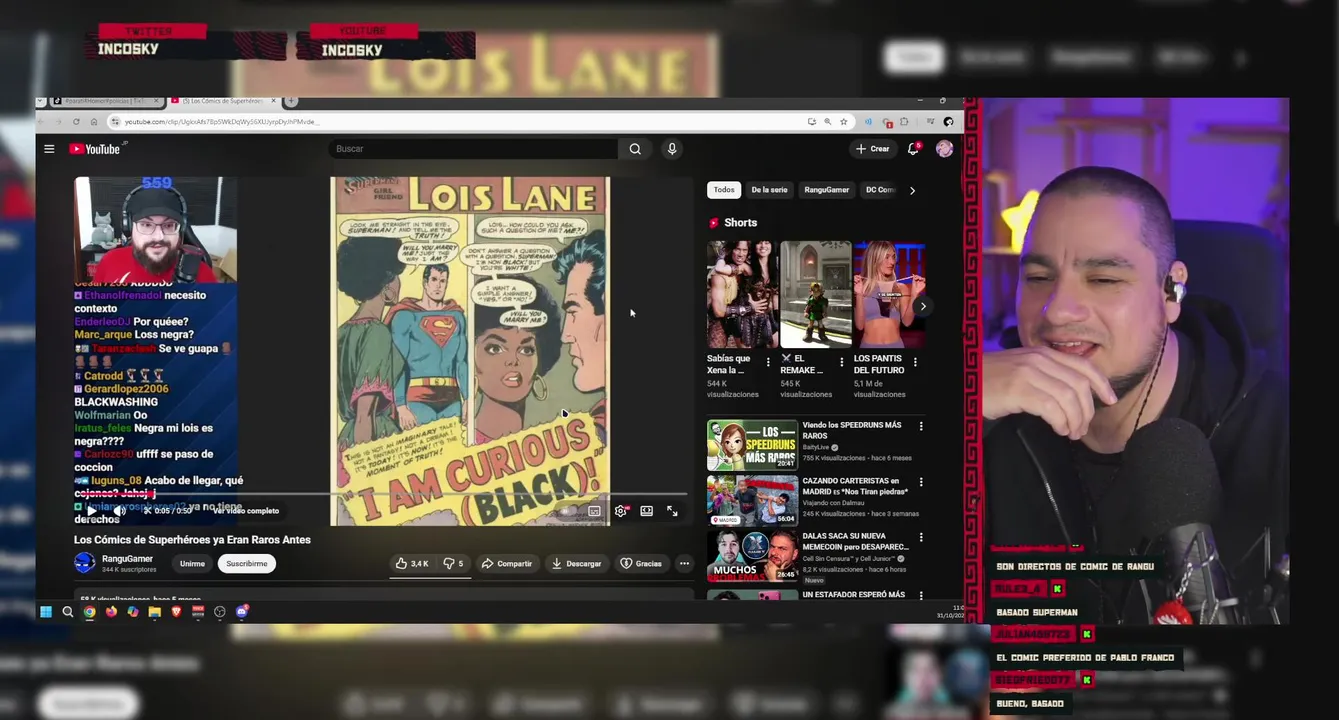This screenshot has width=1339, height=720.
Task: Open browser zoom magnifier icon
Action: click(x=827, y=122)
